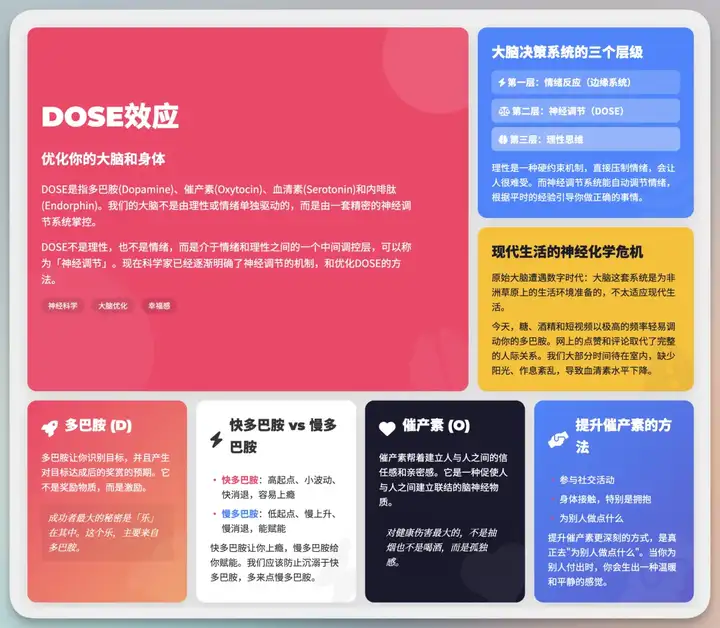
Task: Select the 神经科学 tag
Action: (x=63, y=306)
